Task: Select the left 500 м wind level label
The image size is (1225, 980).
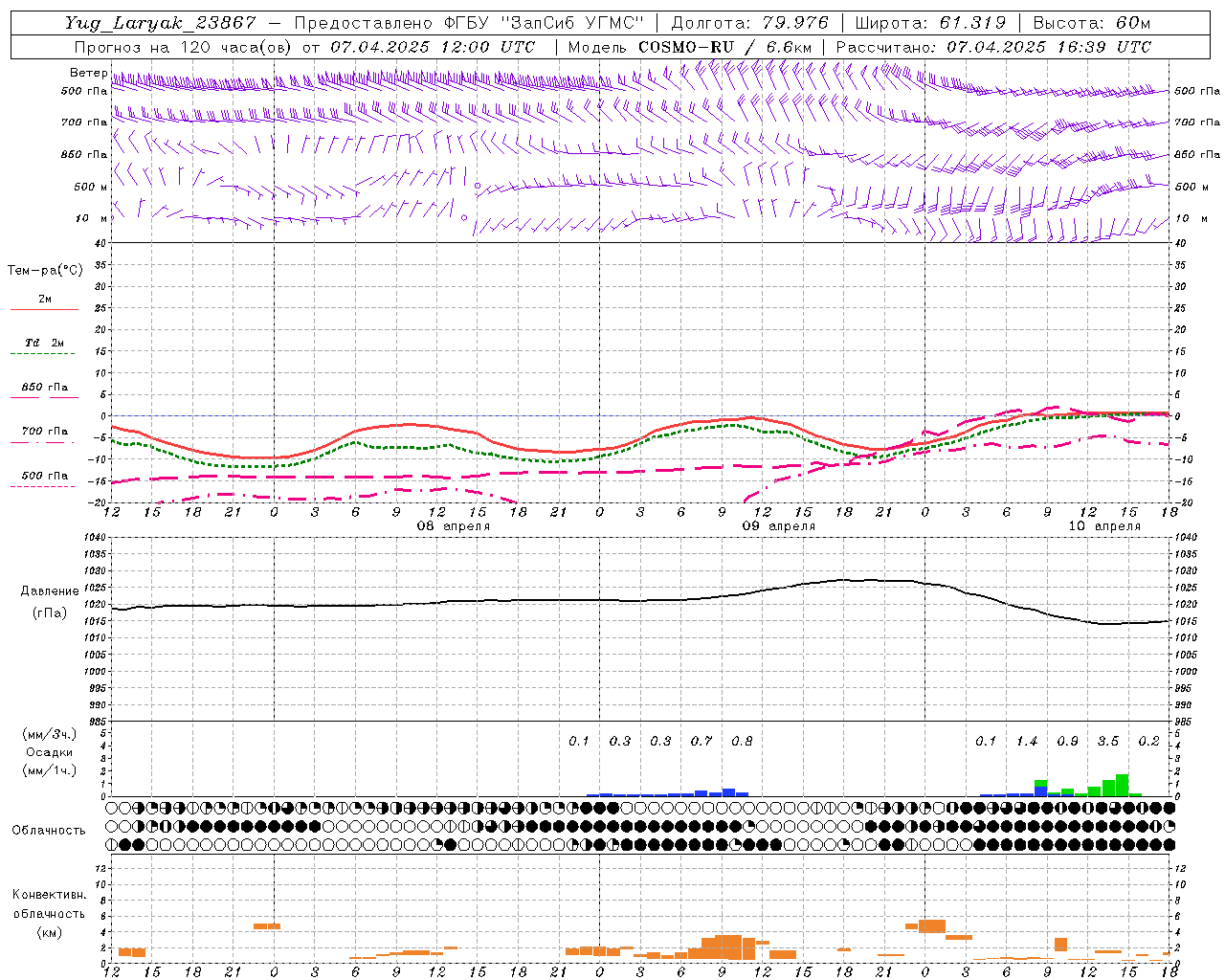Action: [x=90, y=187]
